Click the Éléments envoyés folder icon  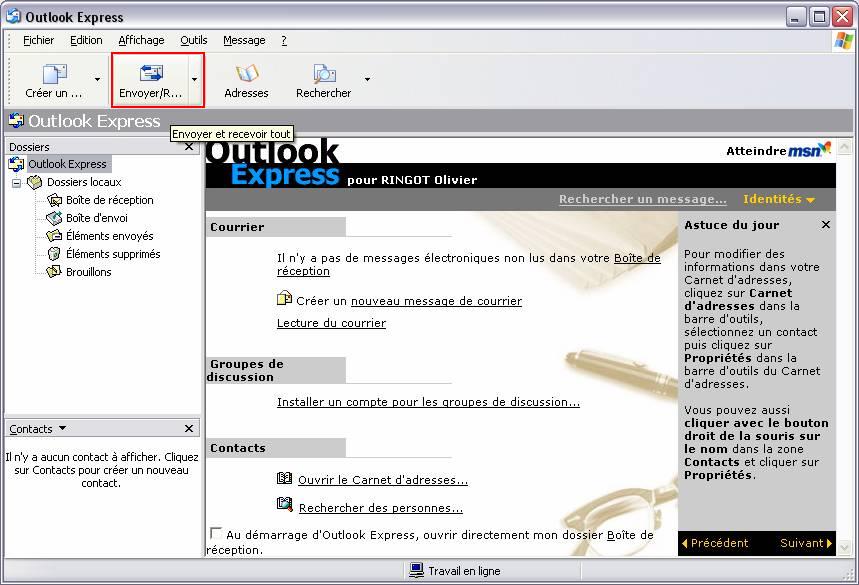click(54, 236)
